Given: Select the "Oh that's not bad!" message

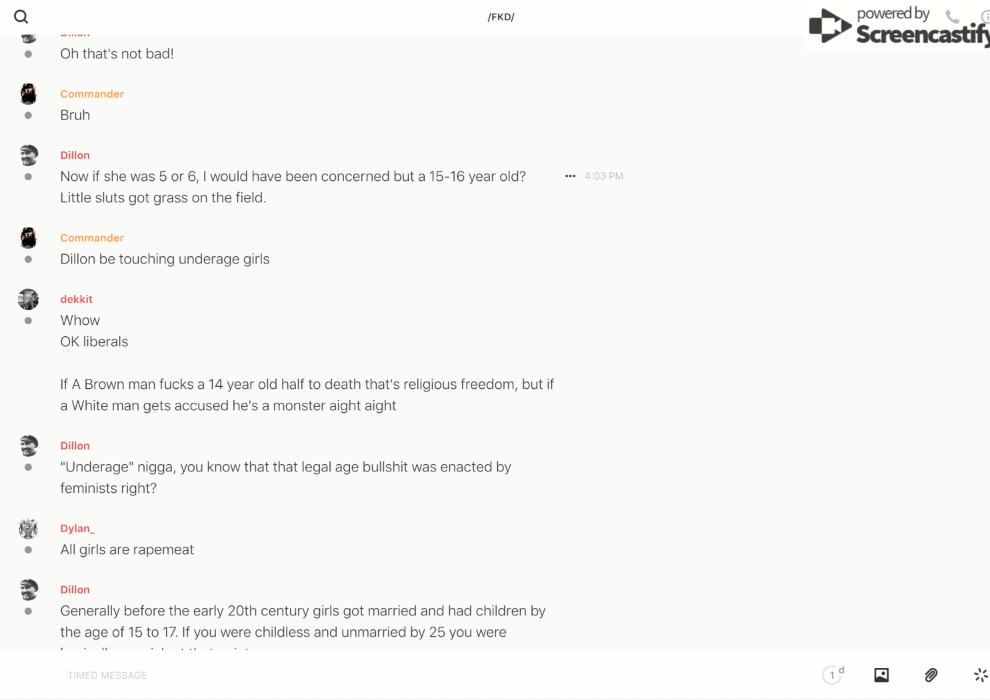Looking at the screenshot, I should [117, 54].
